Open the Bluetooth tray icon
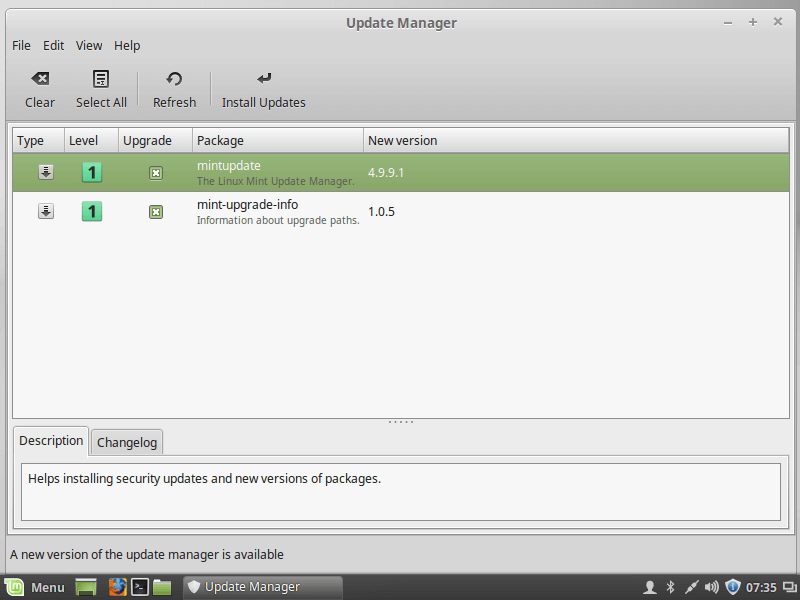 coord(670,587)
